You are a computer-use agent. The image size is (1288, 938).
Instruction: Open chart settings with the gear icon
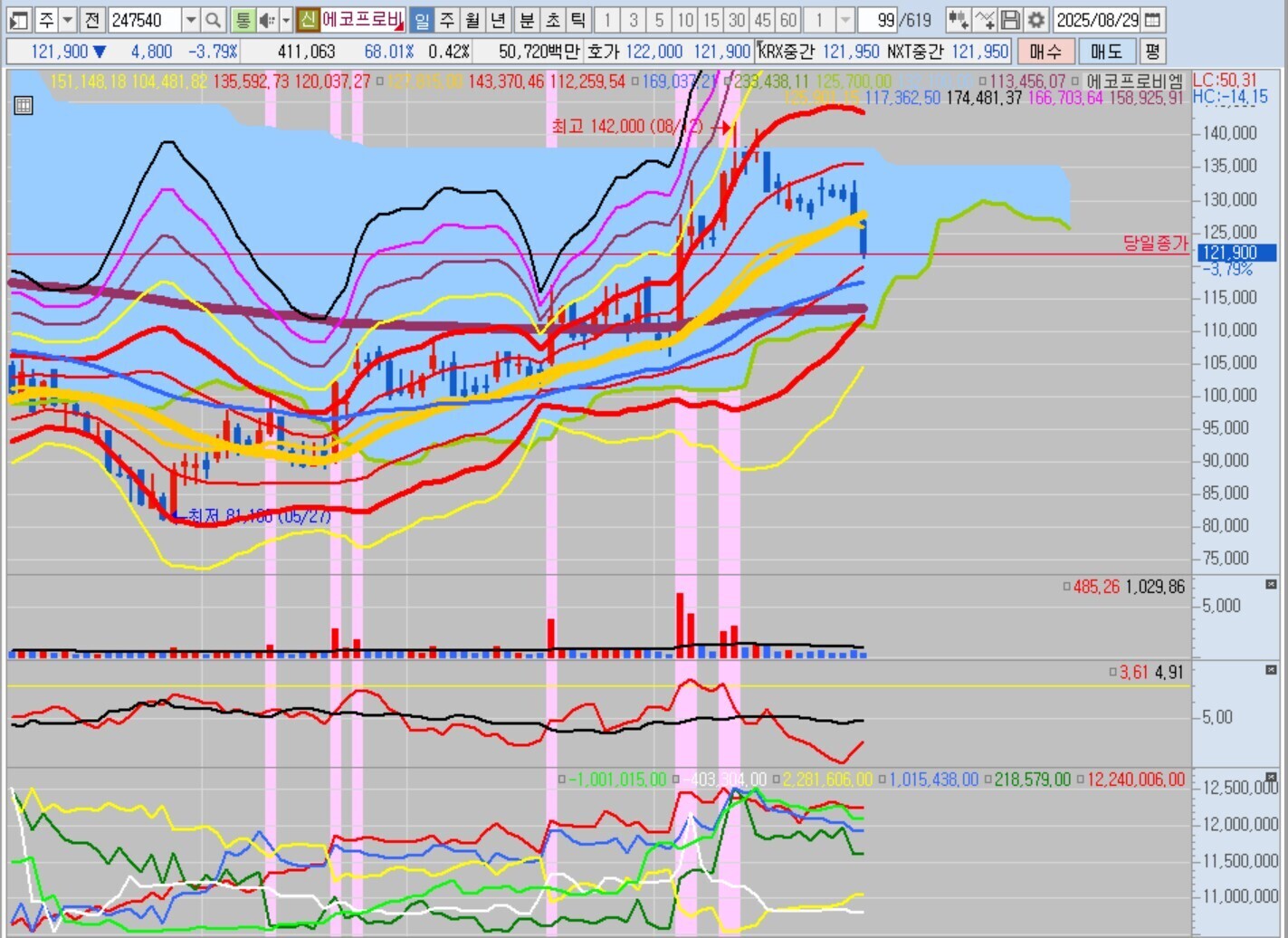tap(1036, 20)
